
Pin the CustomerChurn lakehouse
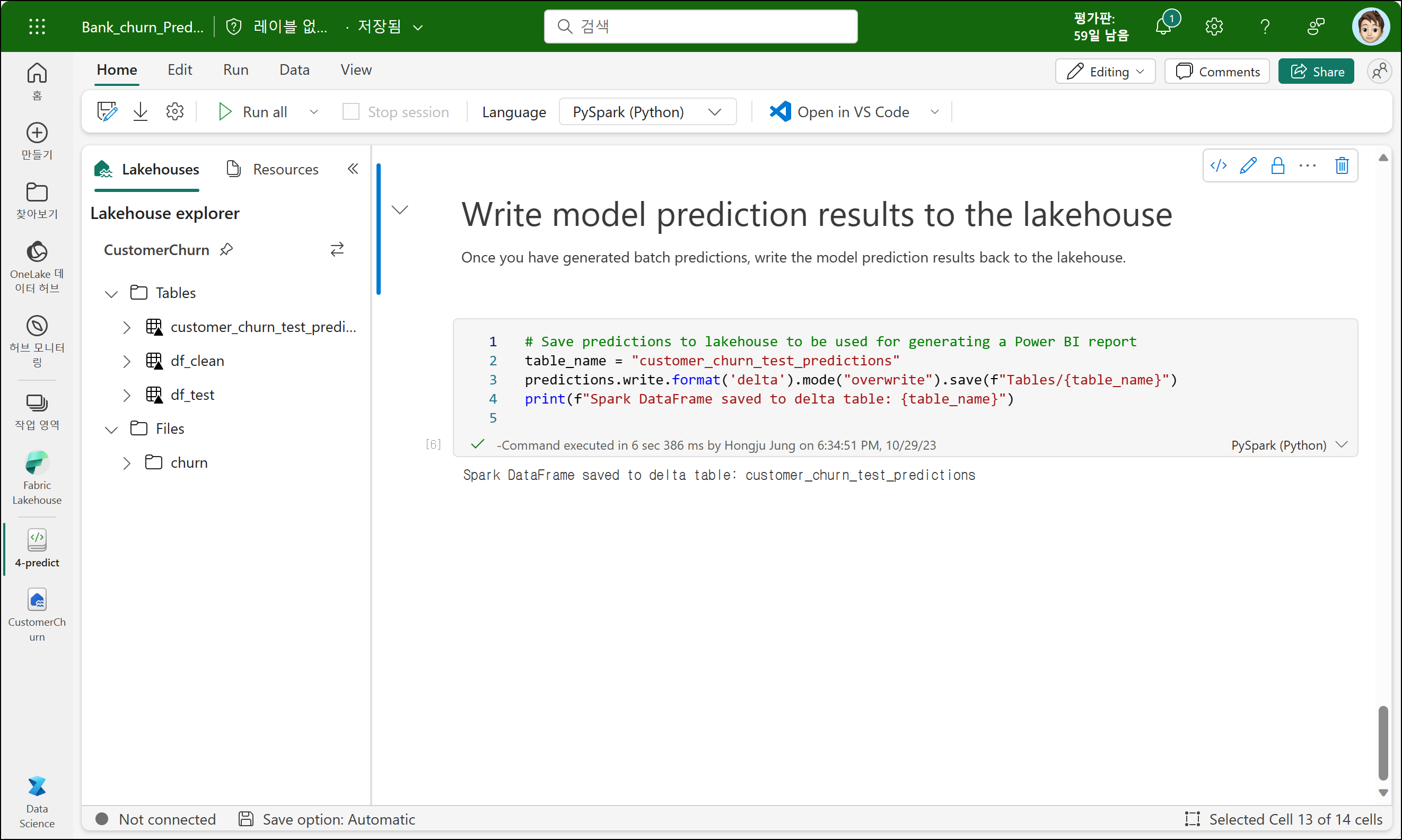coord(226,250)
